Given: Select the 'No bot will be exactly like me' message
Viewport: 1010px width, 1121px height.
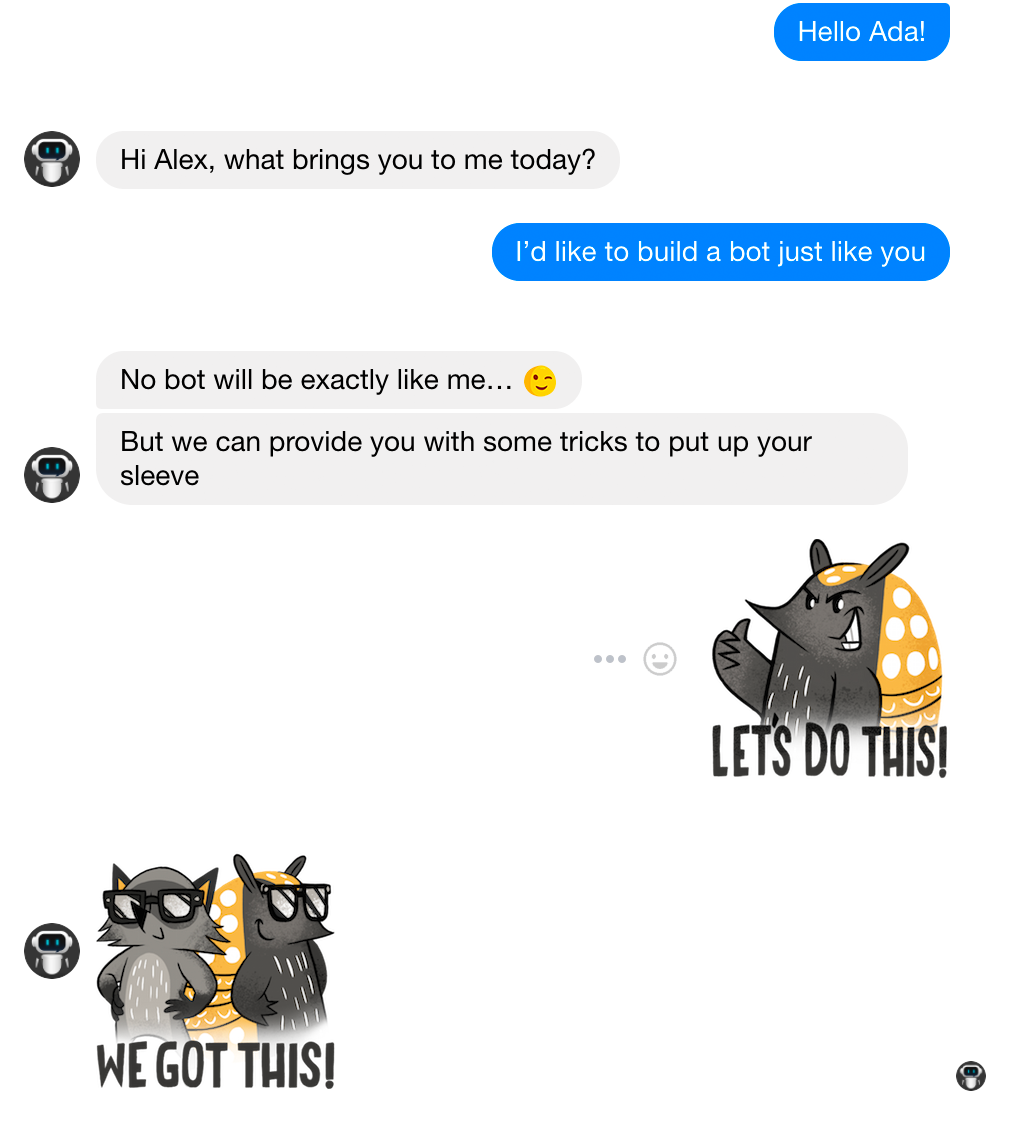Looking at the screenshot, I should [x=339, y=380].
